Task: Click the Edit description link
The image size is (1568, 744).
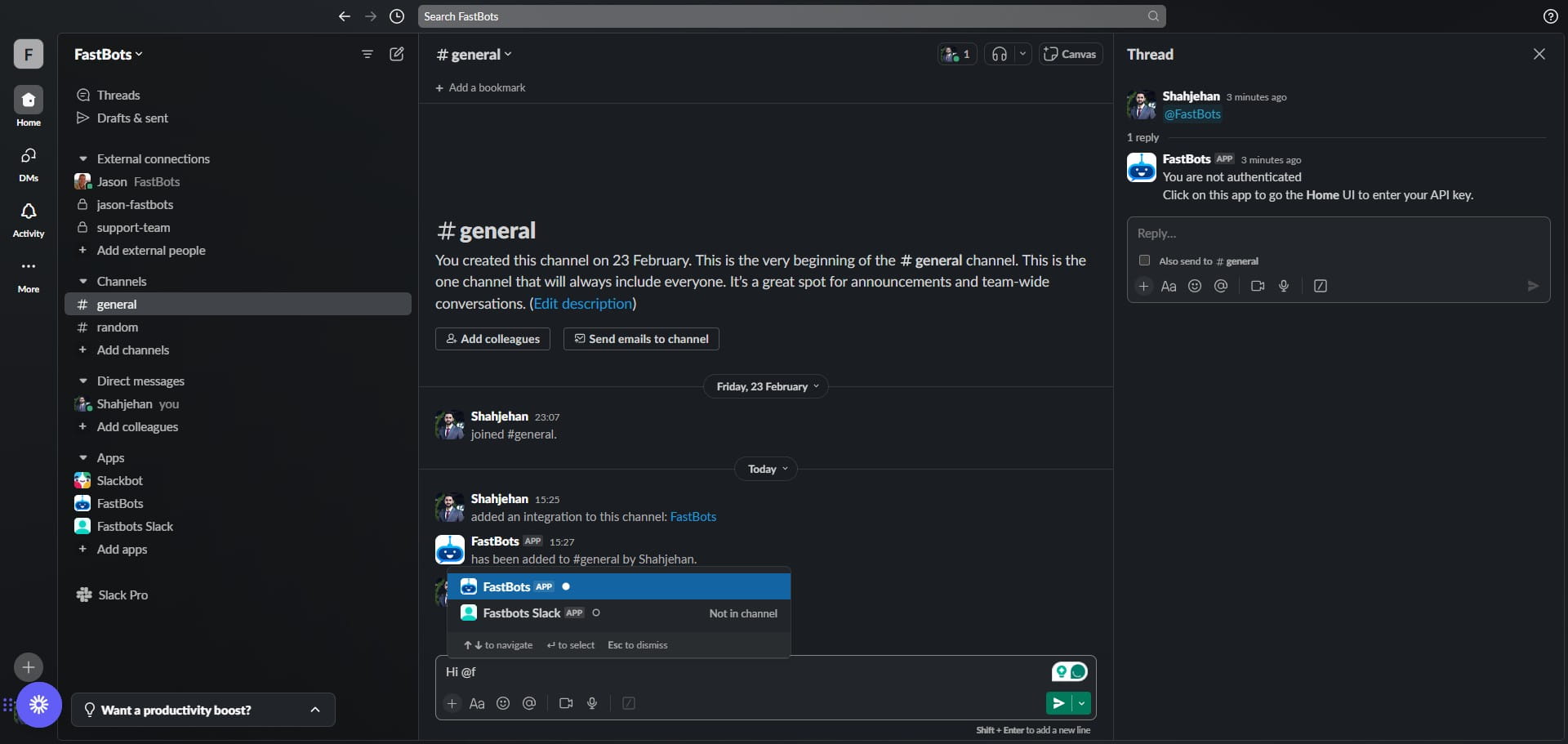Action: tap(583, 303)
